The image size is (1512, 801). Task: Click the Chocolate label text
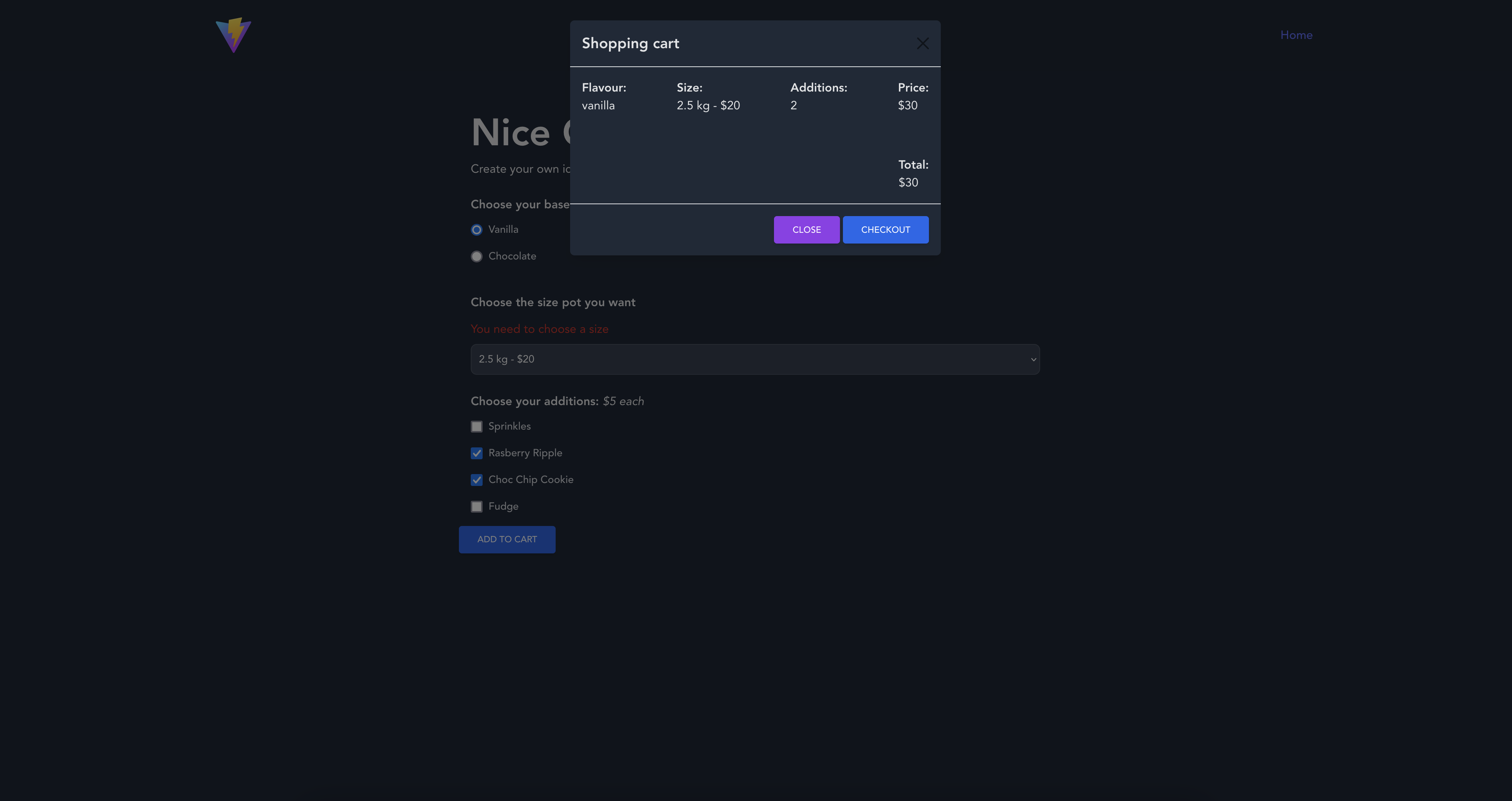click(512, 256)
